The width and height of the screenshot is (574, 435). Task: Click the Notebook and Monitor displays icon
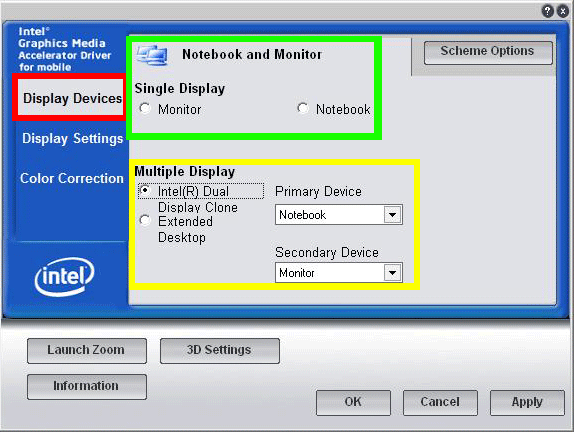tap(152, 55)
